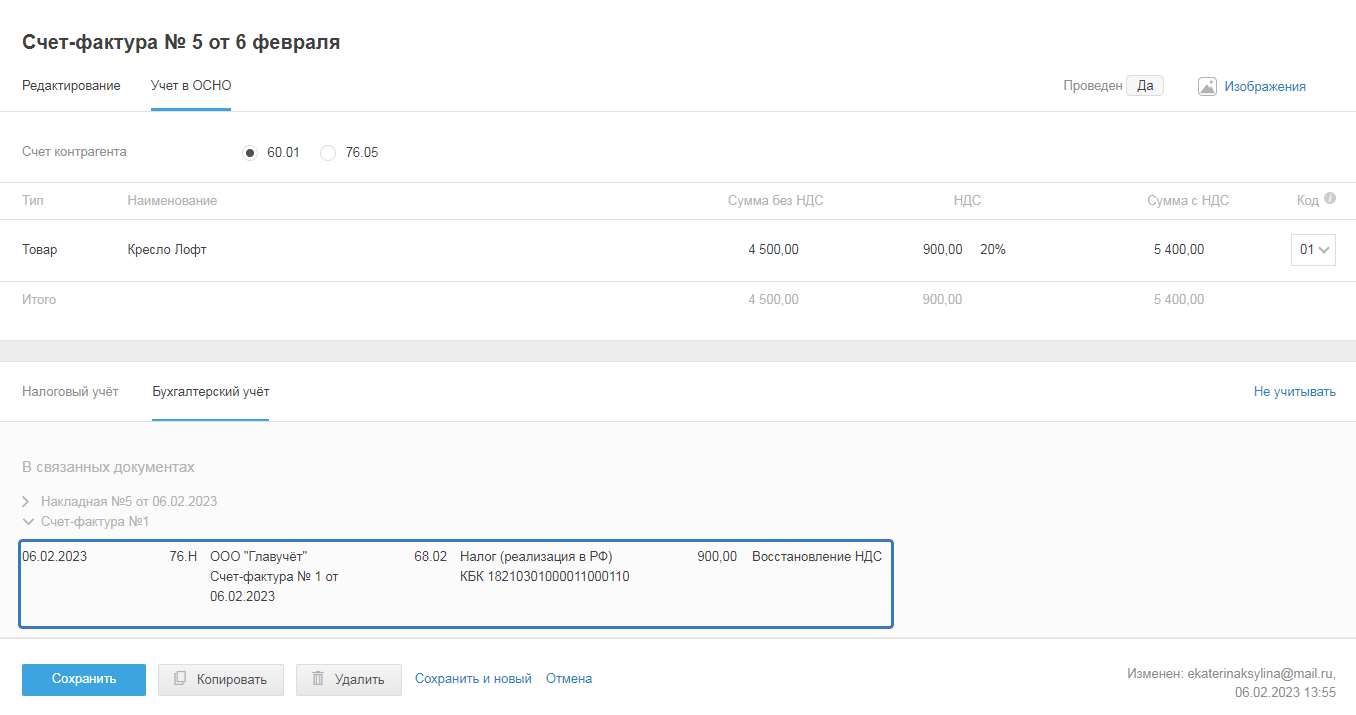The height and width of the screenshot is (715, 1356).
Task: Click posting amount 900,00
Action: pyautogui.click(x=717, y=557)
